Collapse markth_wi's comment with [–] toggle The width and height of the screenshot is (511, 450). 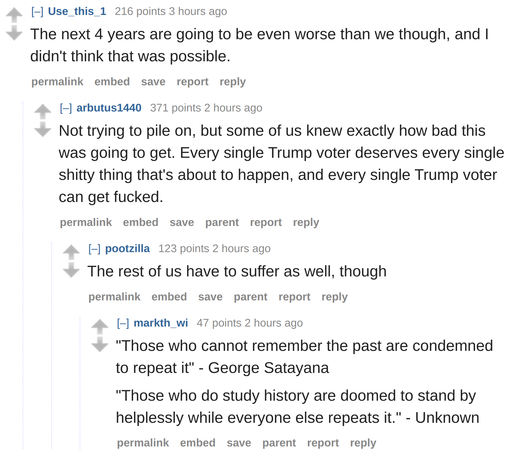click(x=123, y=323)
